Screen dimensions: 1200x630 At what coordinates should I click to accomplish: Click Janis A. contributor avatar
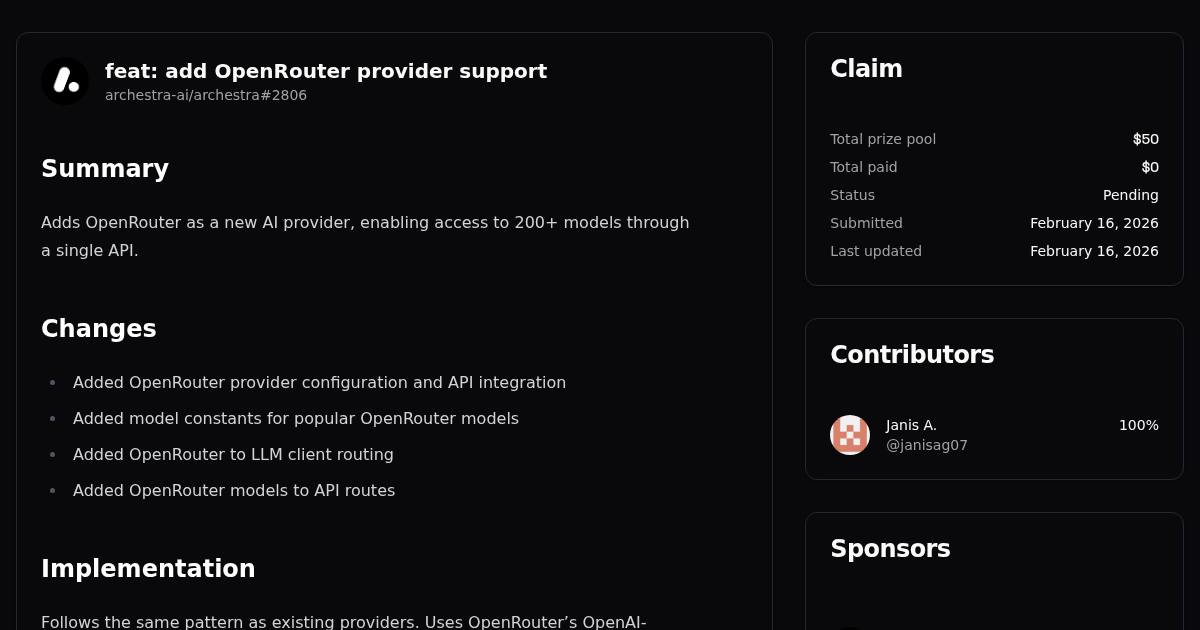(x=850, y=435)
